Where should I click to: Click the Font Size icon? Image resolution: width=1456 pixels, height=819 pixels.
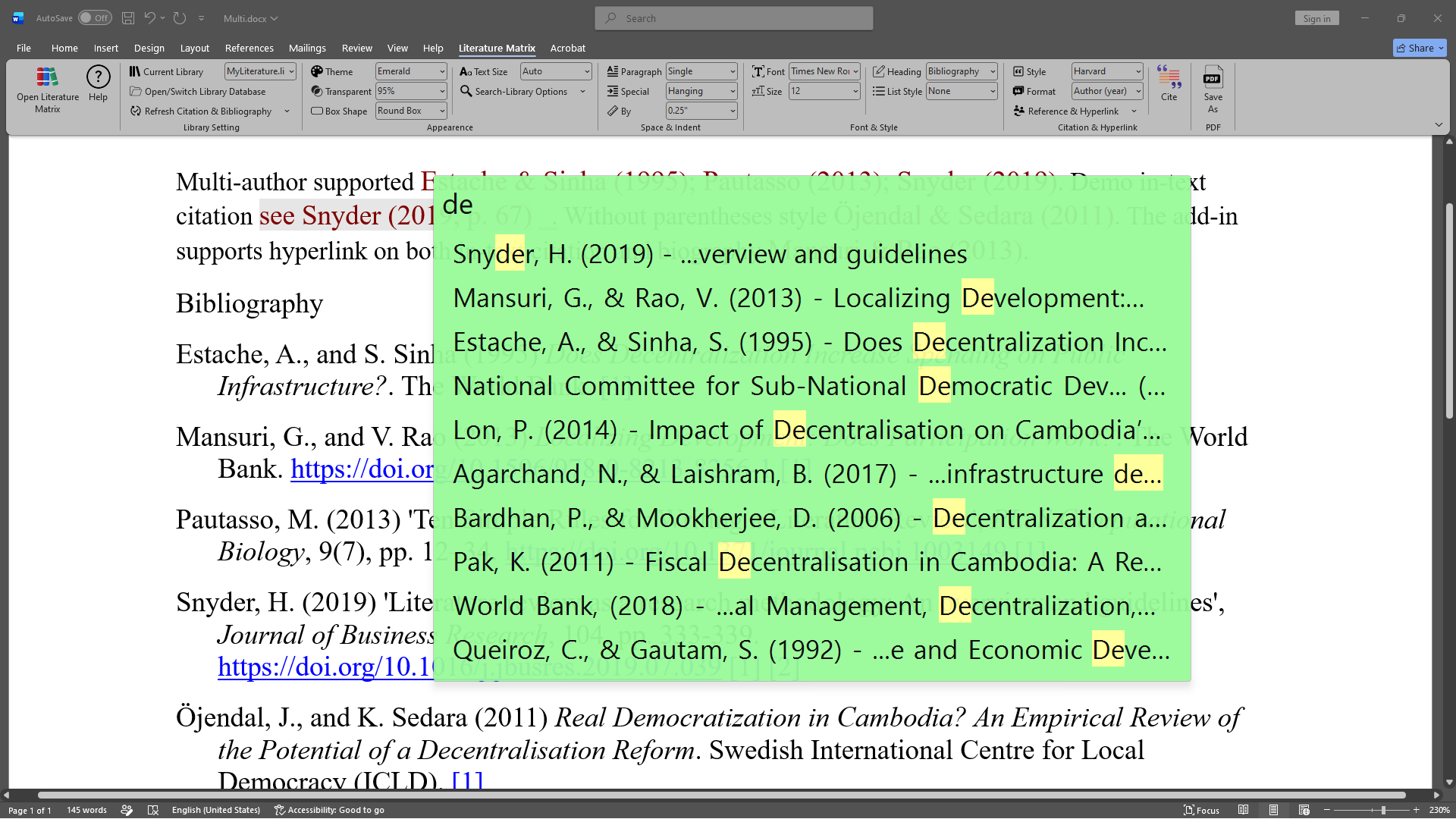pos(758,91)
